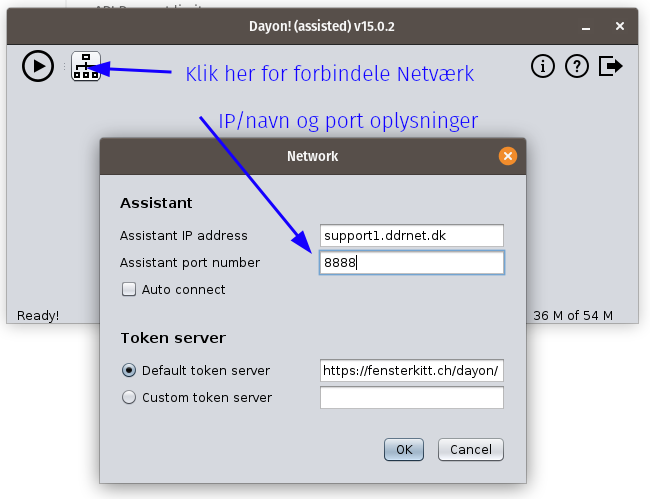Viewport: 650px width, 499px height.
Task: Start the Dayon session with the play icon
Action: pos(38,66)
